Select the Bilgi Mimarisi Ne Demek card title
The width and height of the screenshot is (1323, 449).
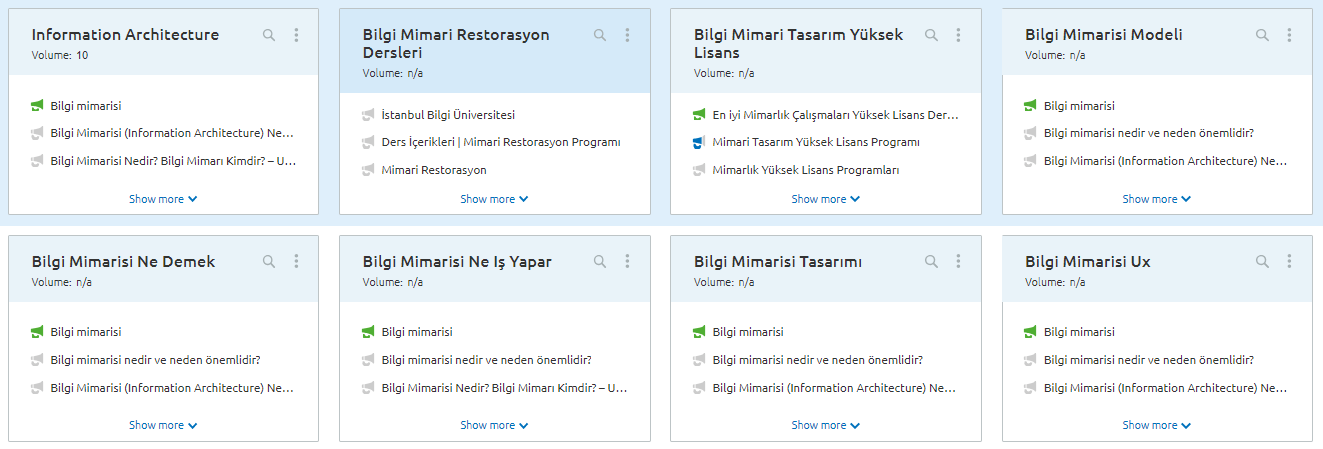click(x=123, y=262)
